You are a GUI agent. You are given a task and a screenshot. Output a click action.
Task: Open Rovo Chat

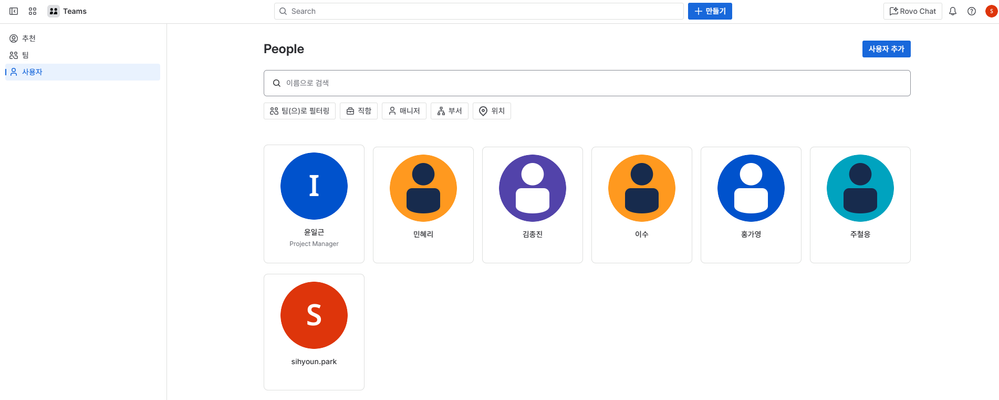tap(912, 11)
